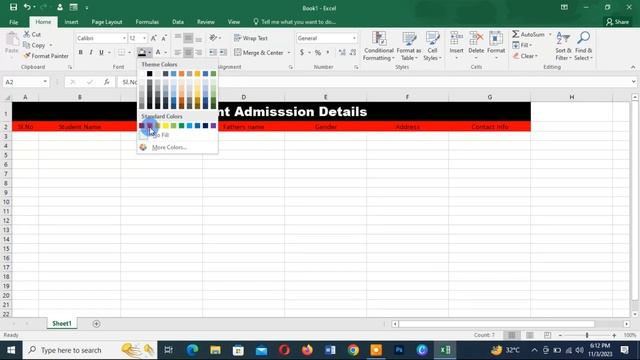Switch to Page Break Preview view
This screenshot has width=640, height=360.
(547, 335)
